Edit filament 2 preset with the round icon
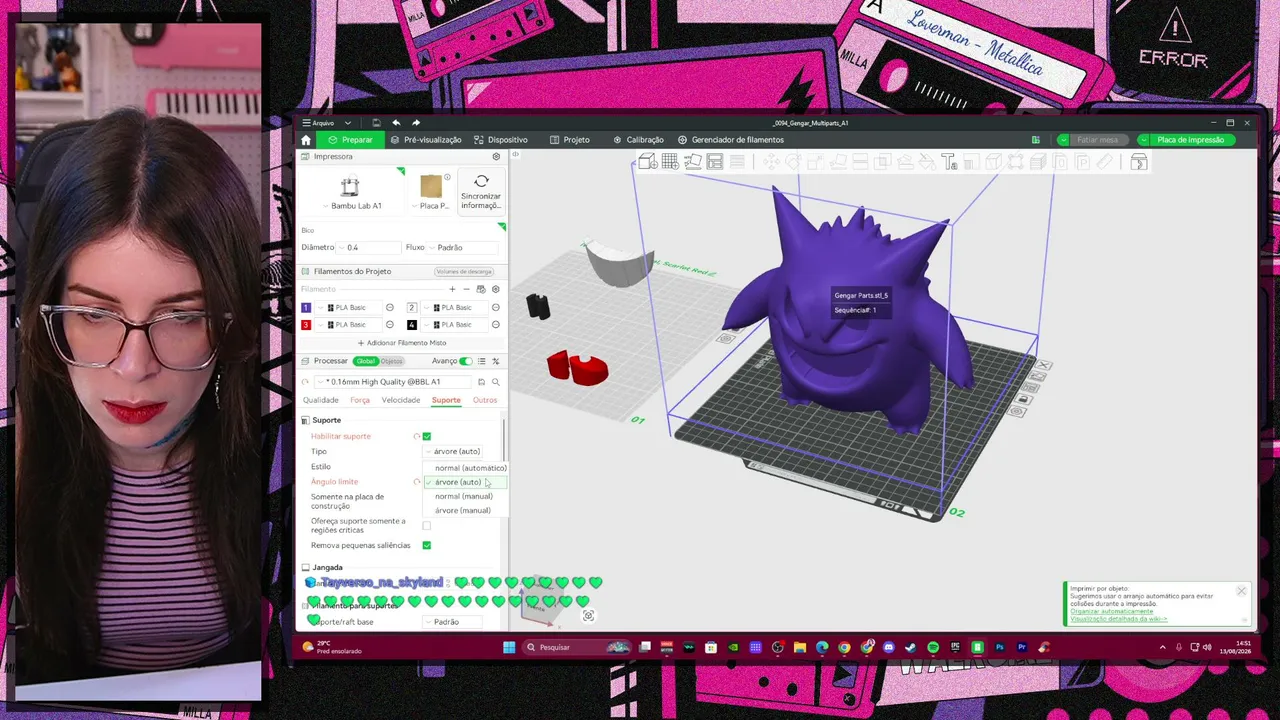This screenshot has height=720, width=1280. coord(496,308)
